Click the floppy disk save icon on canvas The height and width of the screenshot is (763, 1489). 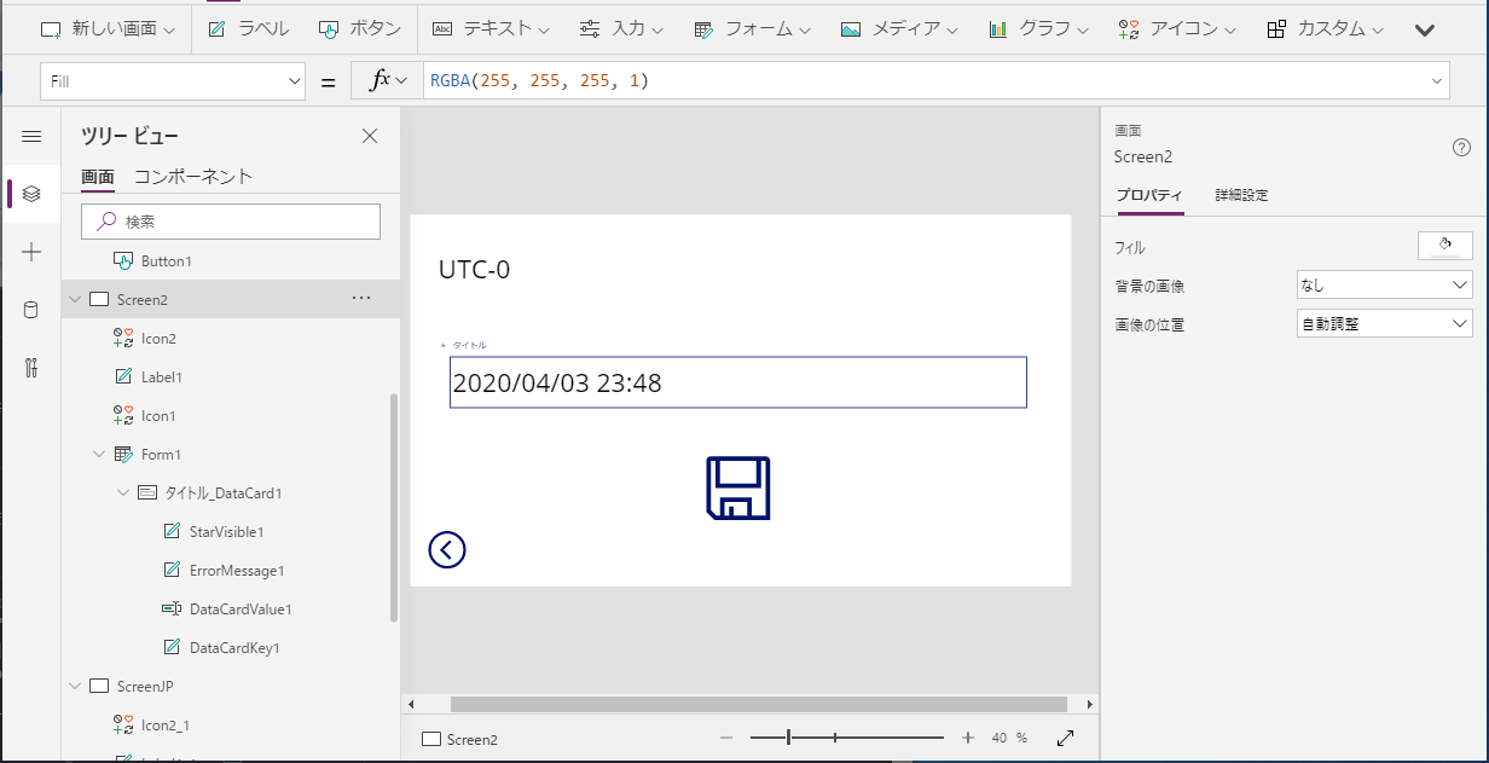click(x=738, y=487)
